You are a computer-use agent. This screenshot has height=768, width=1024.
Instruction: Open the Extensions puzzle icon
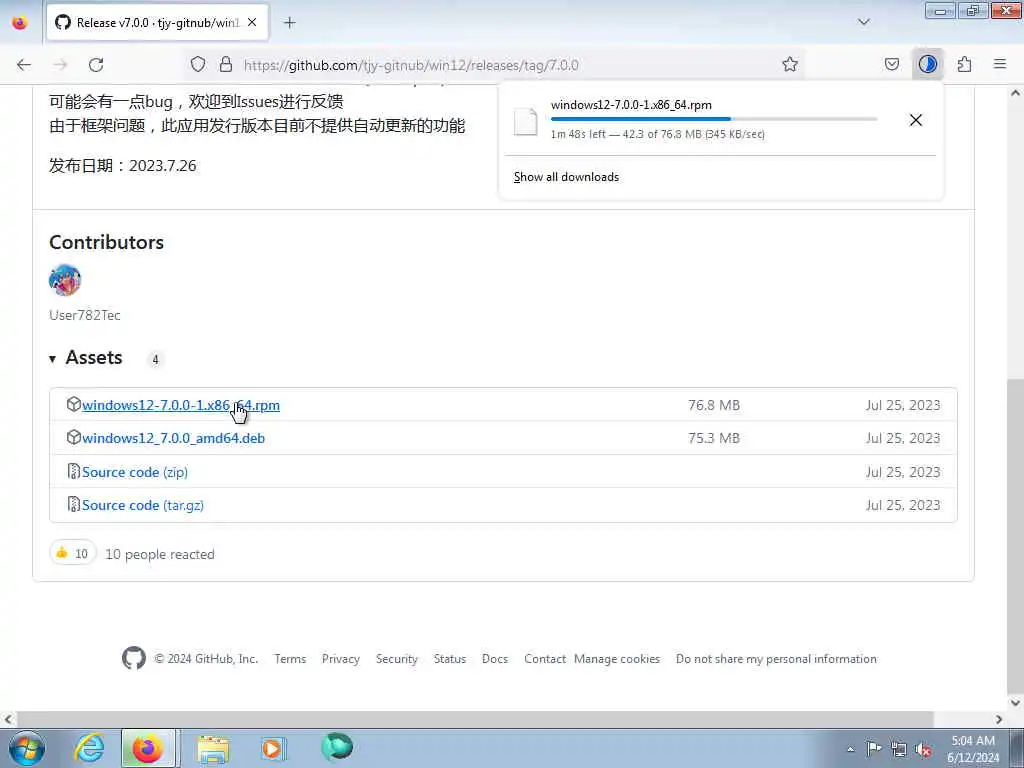964,64
